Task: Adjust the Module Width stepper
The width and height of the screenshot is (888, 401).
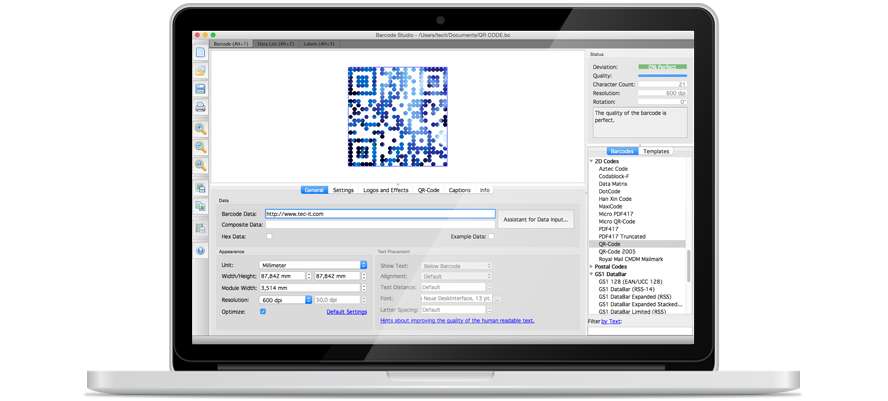Action: pyautogui.click(x=365, y=288)
